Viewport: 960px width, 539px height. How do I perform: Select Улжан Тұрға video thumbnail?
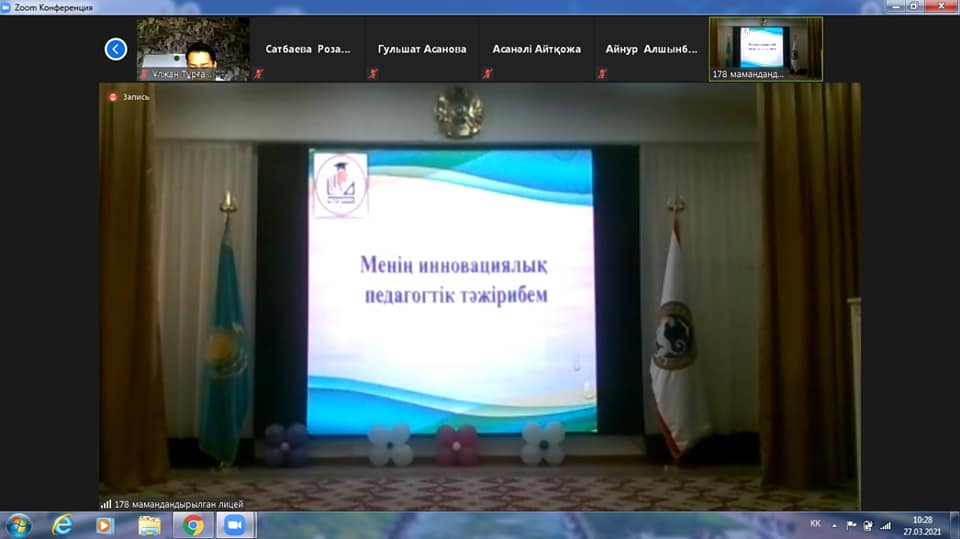point(193,48)
